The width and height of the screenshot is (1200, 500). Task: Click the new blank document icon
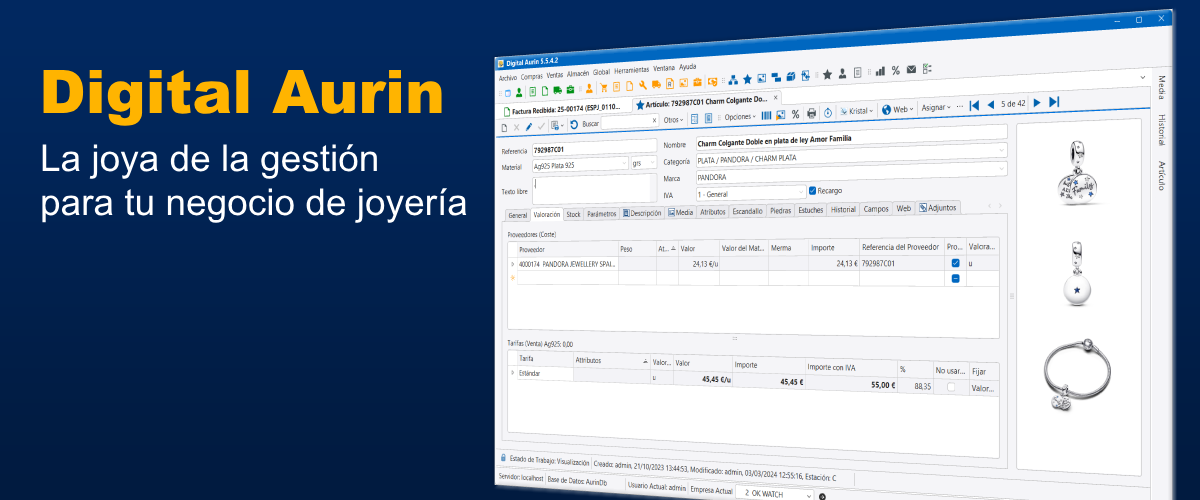504,127
